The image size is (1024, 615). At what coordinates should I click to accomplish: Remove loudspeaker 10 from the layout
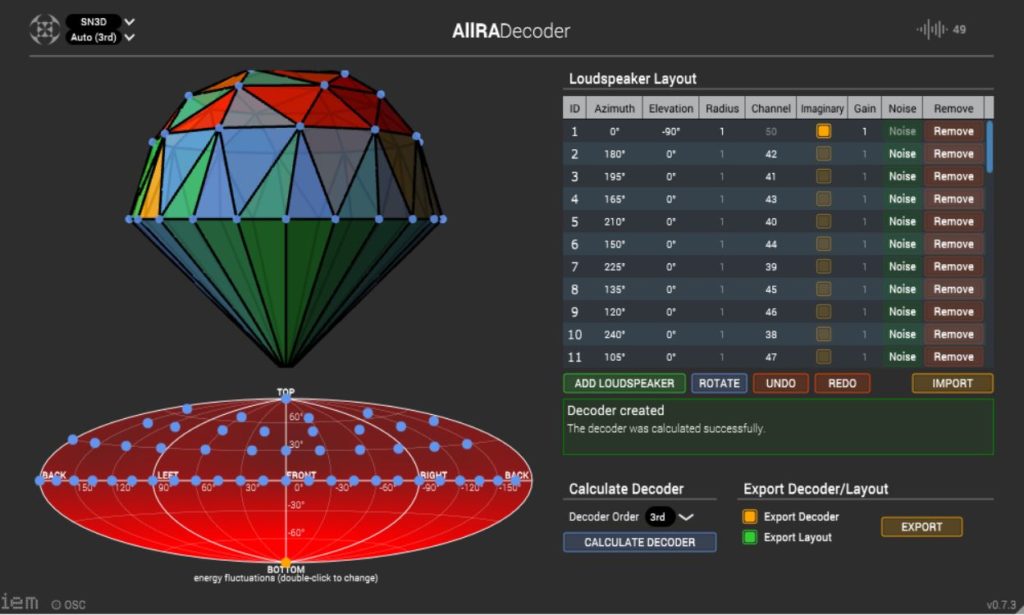coord(953,334)
